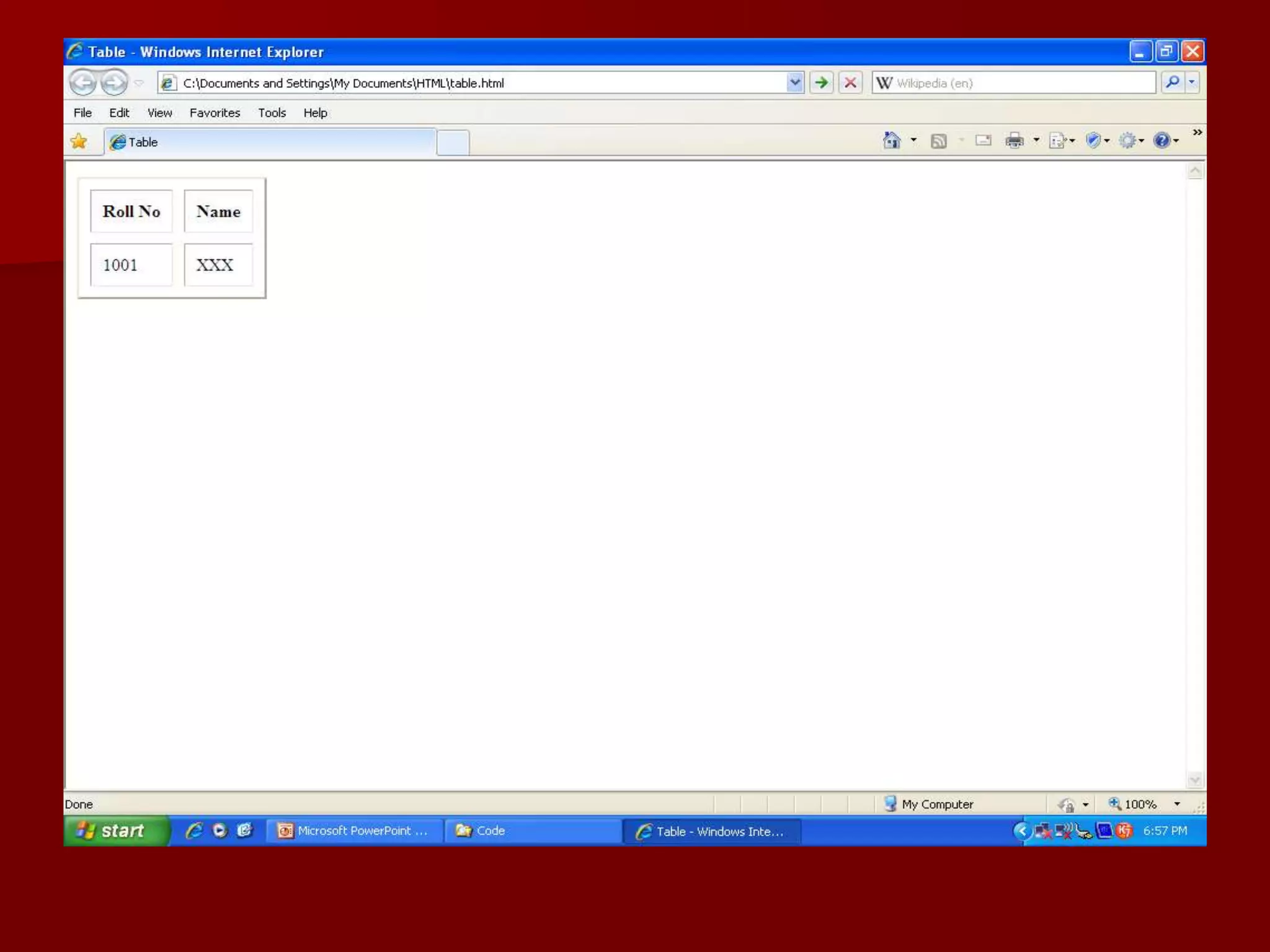The height and width of the screenshot is (952, 1270).
Task: Close the Internet Explorer window
Action: (1192, 51)
